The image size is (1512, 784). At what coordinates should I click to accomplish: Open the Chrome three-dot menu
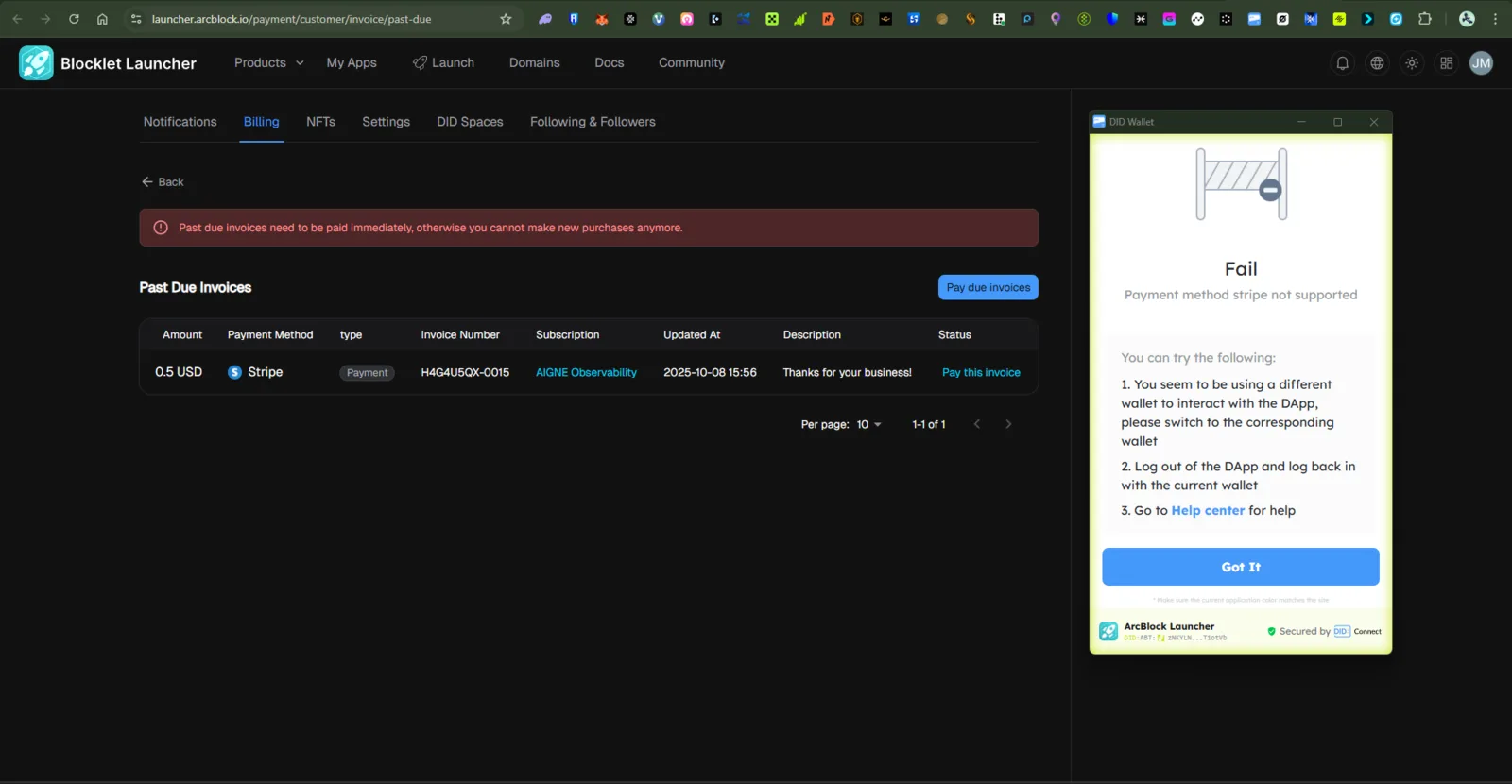click(1495, 19)
